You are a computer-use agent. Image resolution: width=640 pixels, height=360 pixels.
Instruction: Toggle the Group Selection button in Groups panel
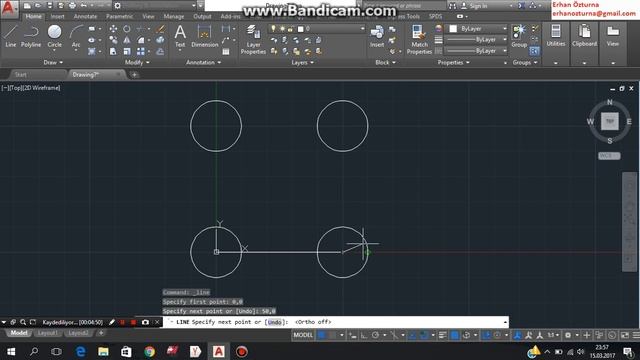click(x=534, y=51)
